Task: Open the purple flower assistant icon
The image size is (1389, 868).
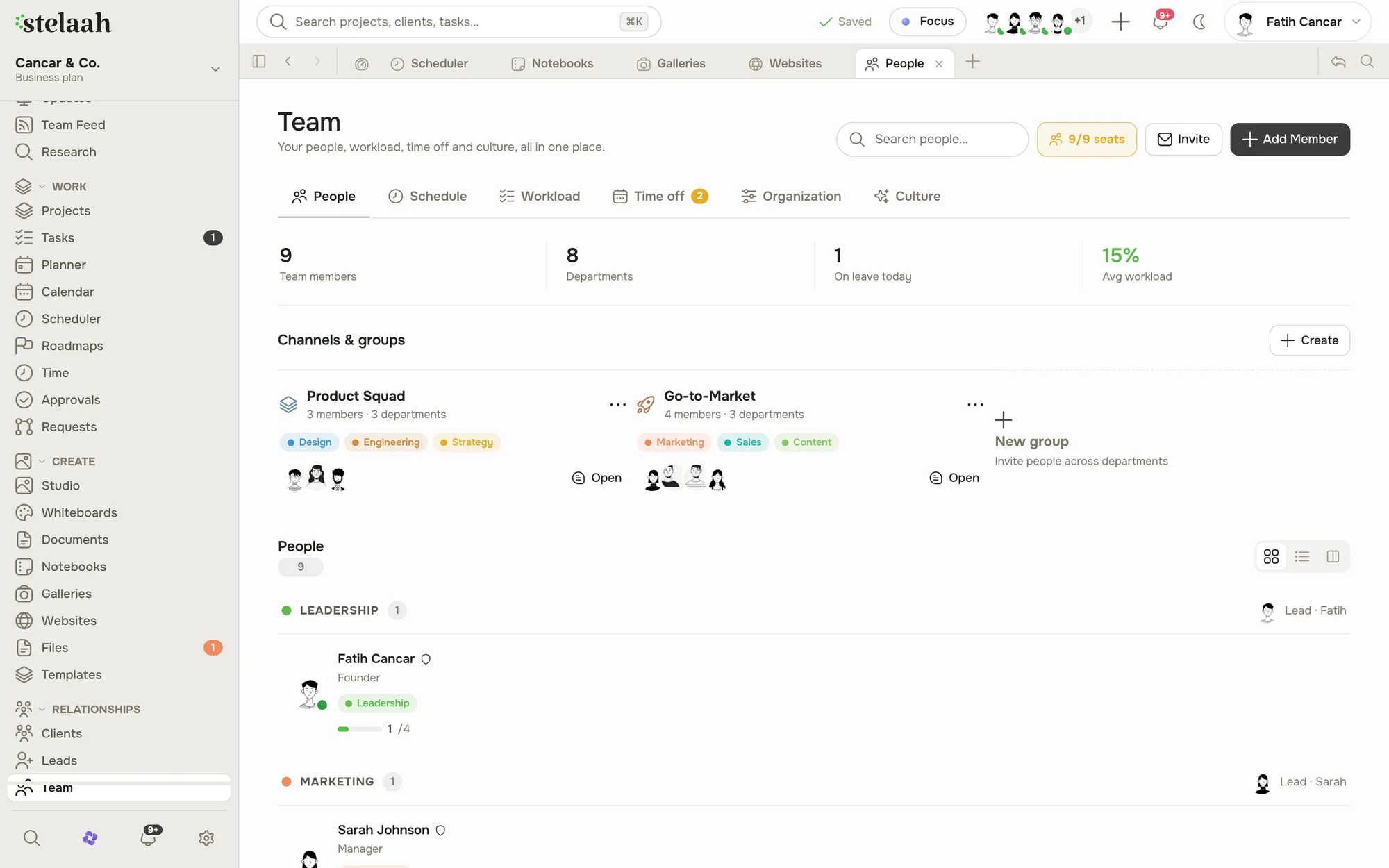Action: [90, 838]
